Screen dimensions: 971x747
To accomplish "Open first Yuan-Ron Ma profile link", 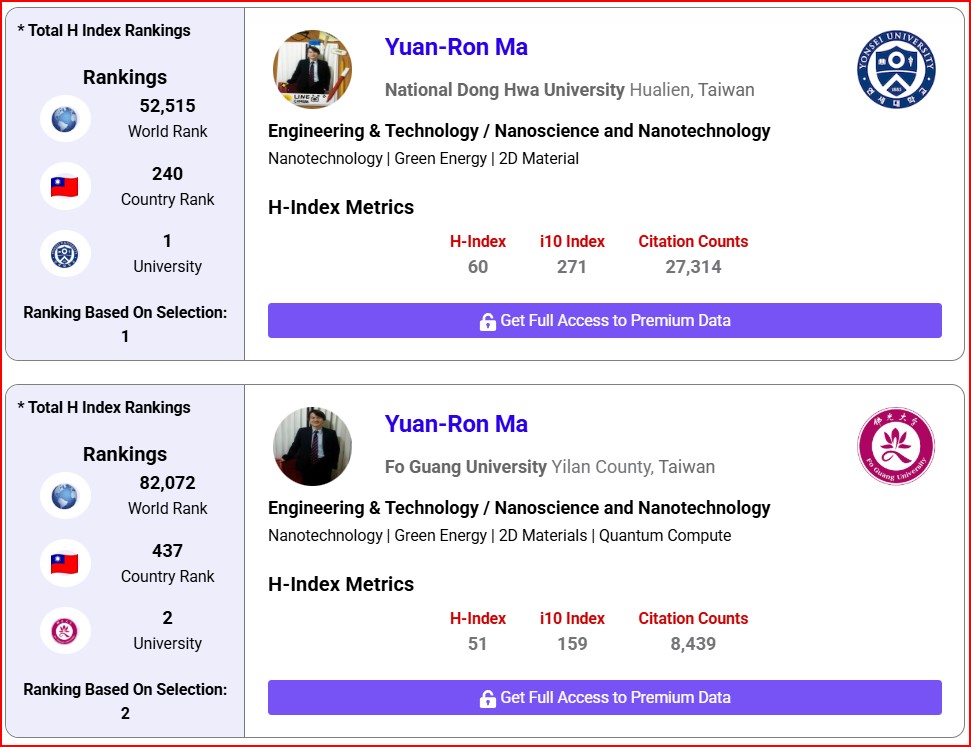I will (456, 47).
